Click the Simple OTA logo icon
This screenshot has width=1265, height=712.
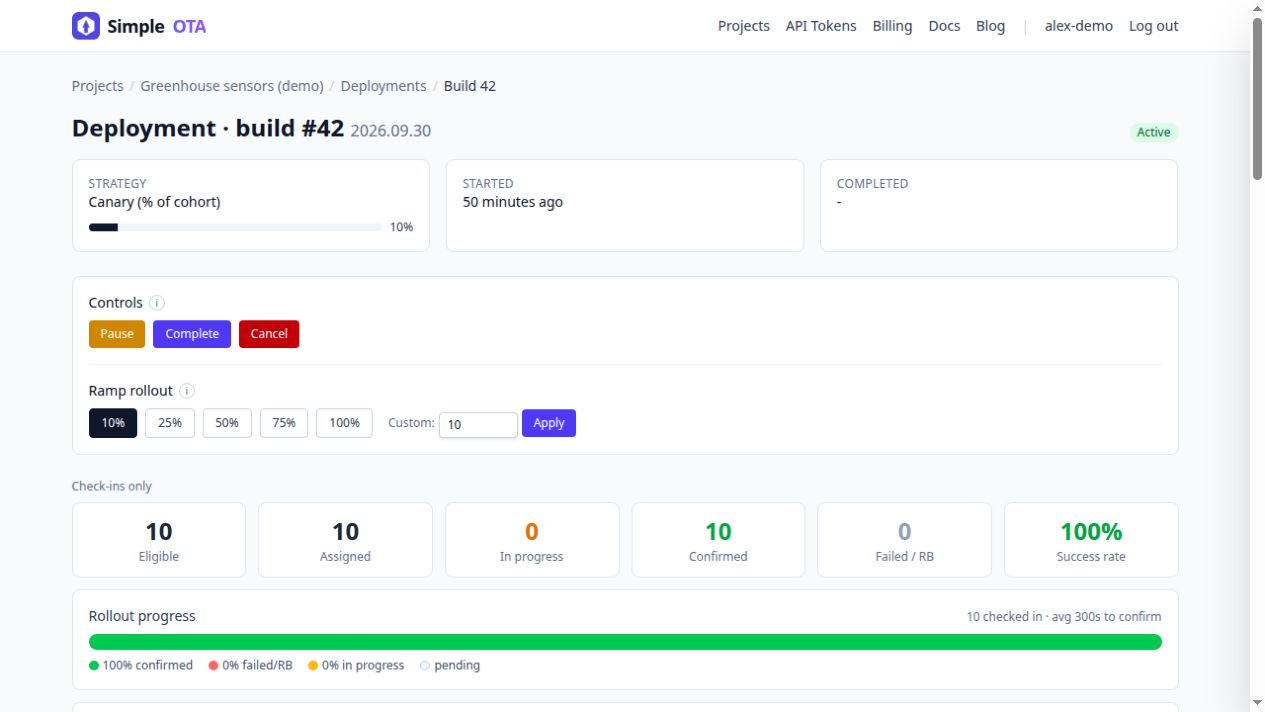click(x=86, y=26)
